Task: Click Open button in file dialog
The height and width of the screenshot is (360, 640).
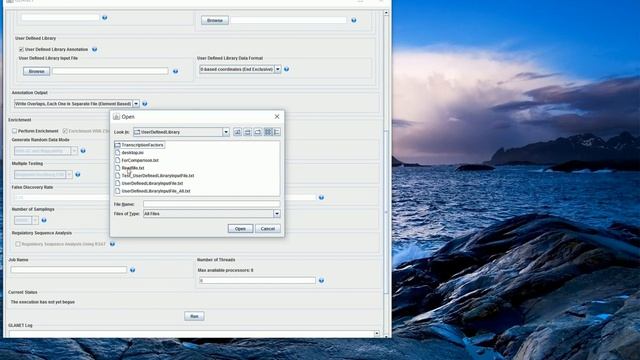Action: (240, 229)
